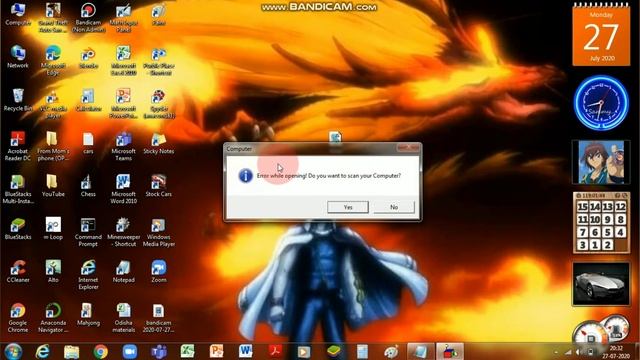Select the Alto desktop shortcut
The height and width of the screenshot is (360, 640).
pyautogui.click(x=53, y=271)
